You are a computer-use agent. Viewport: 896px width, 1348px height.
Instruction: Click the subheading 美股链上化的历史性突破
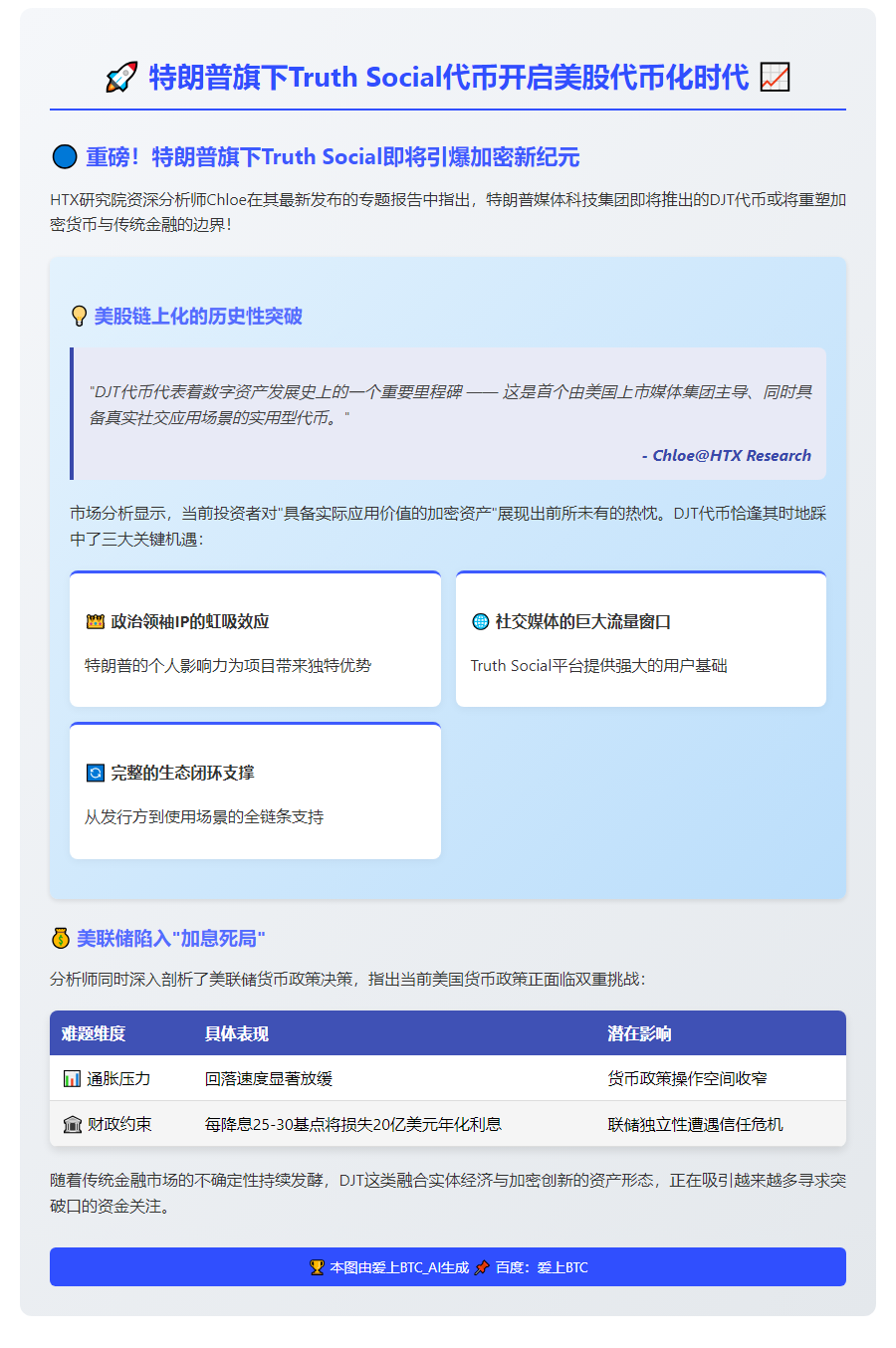pos(198,317)
